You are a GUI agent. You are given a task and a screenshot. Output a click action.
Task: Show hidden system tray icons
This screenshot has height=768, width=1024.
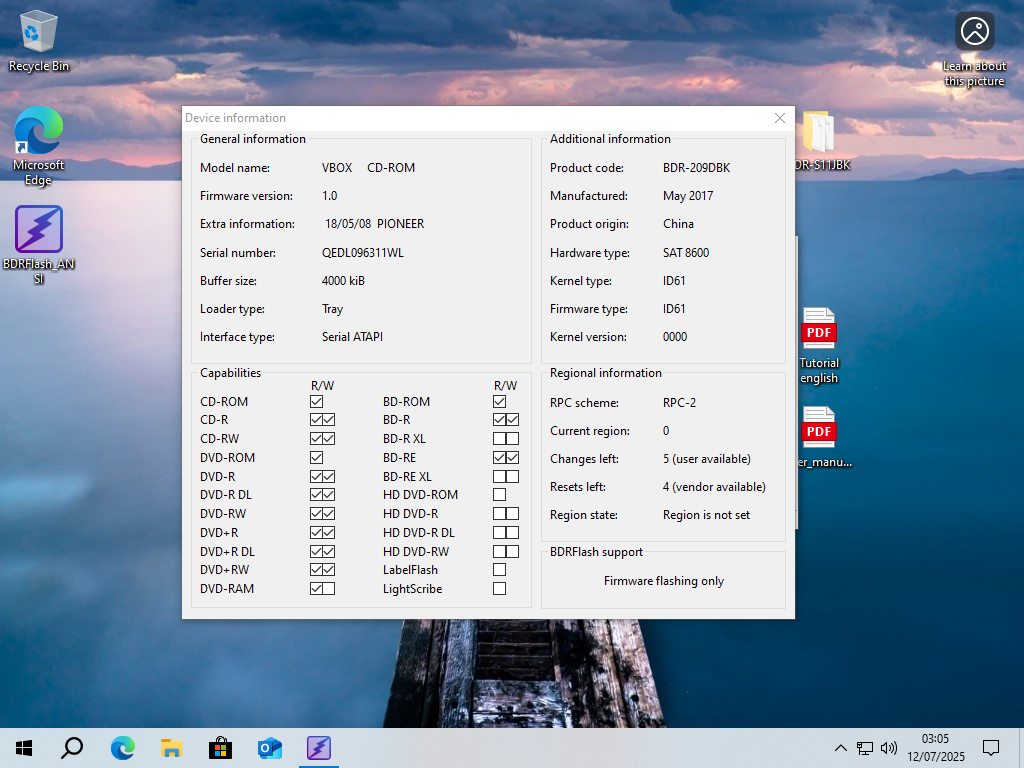pyautogui.click(x=840, y=748)
